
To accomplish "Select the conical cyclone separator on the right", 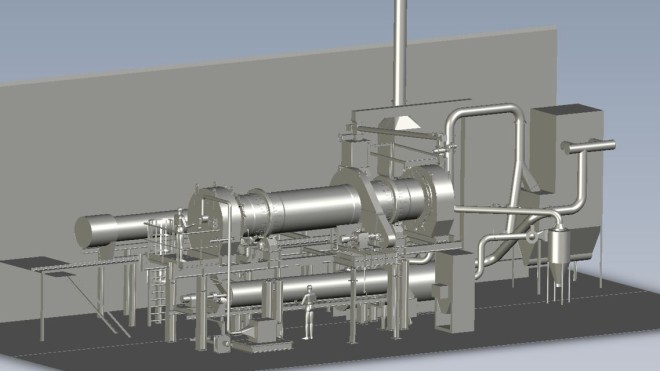I will [x=559, y=257].
